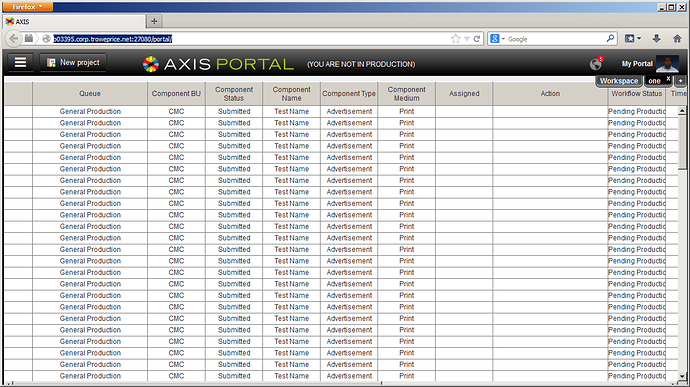Sort by the Component BU column header
Viewport: 690px width, 387px height.
coord(176,93)
